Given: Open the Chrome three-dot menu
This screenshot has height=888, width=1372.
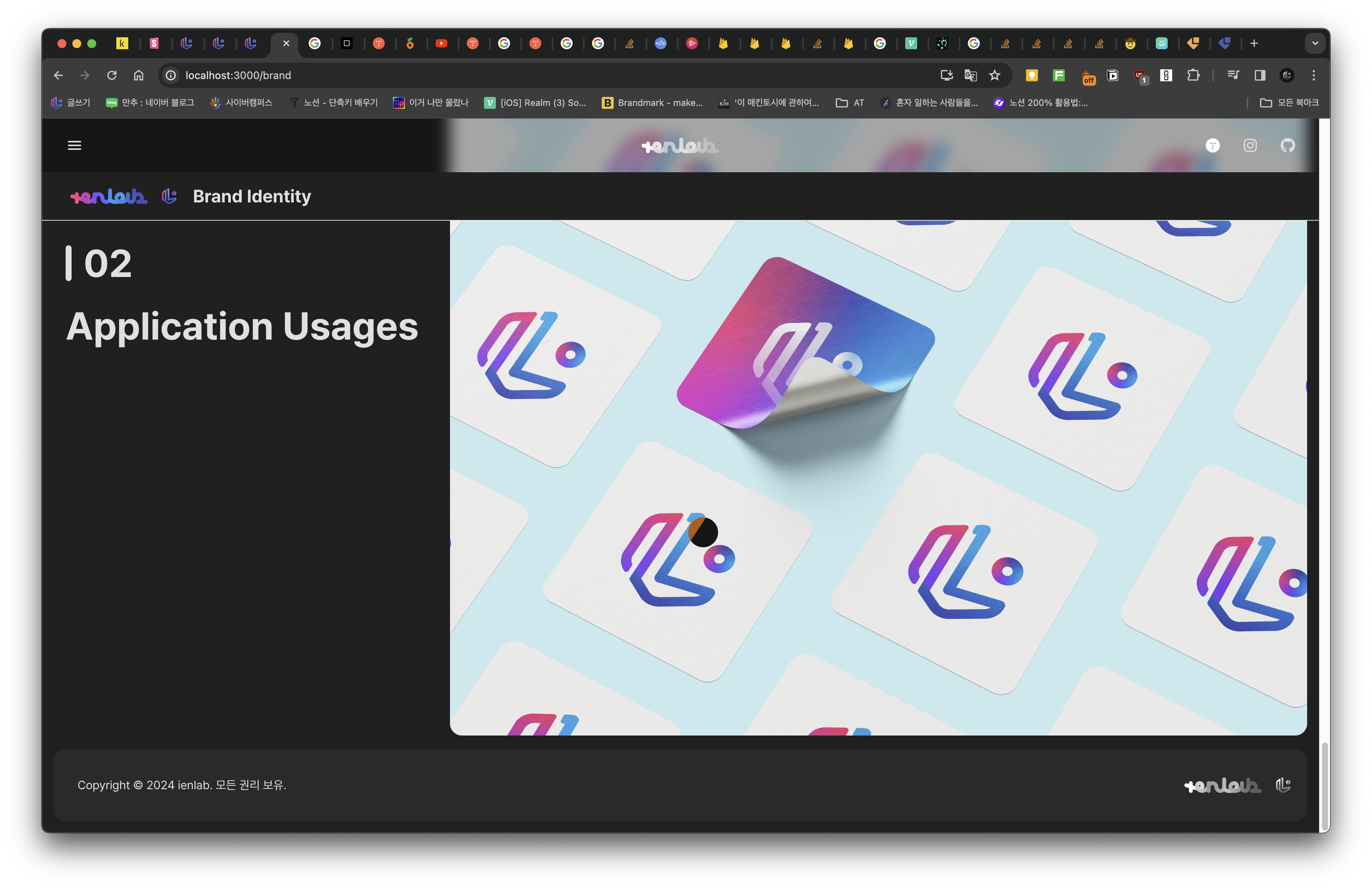Looking at the screenshot, I should point(1314,75).
